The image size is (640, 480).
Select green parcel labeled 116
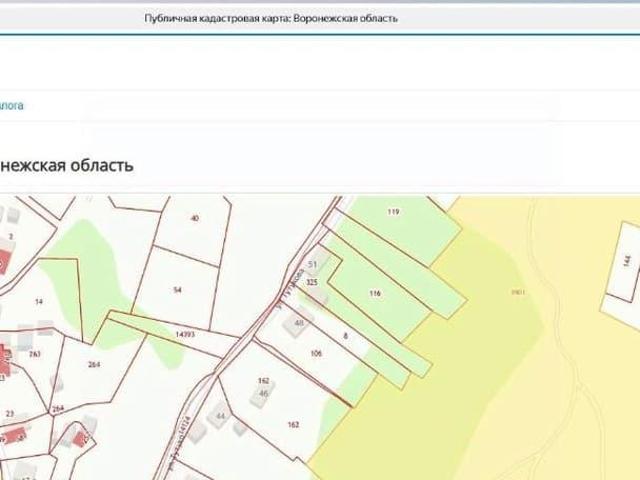coord(375,293)
